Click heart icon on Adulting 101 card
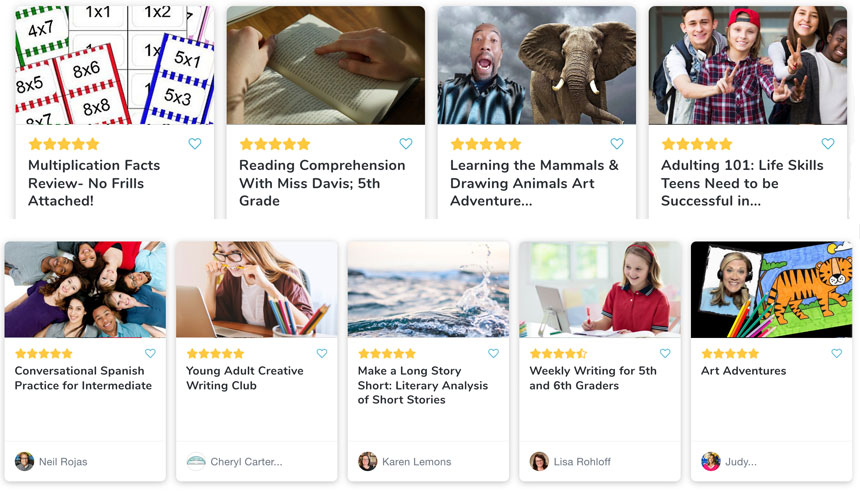The width and height of the screenshot is (860, 500). 828,144
